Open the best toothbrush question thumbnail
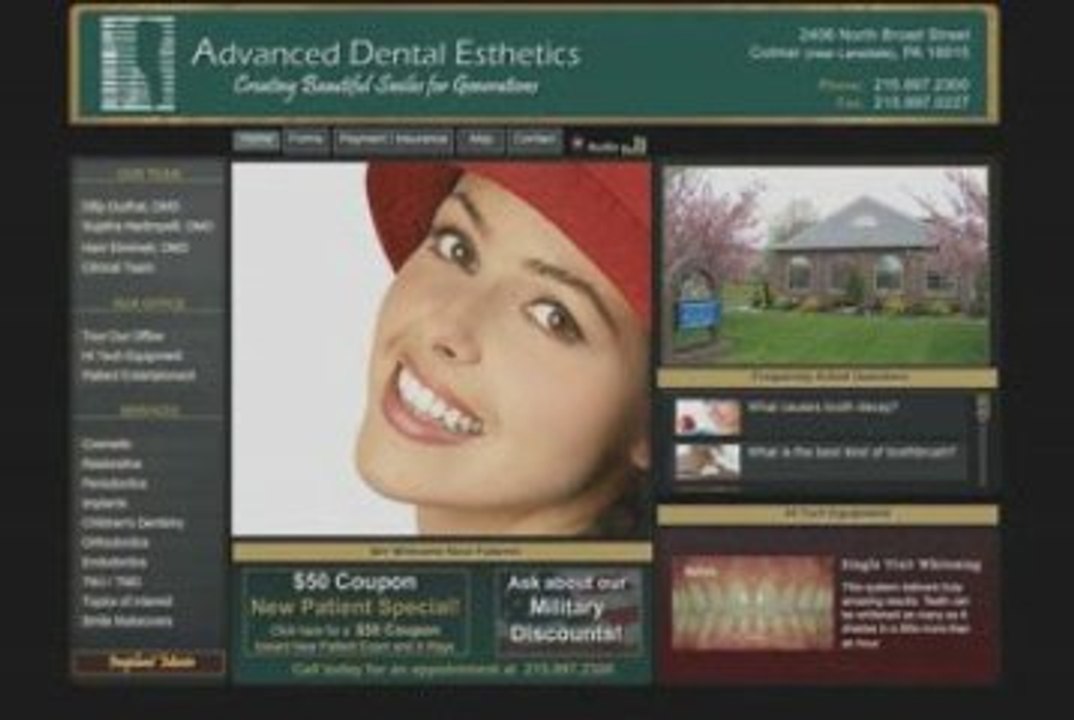1074x720 pixels. pyautogui.click(x=708, y=460)
